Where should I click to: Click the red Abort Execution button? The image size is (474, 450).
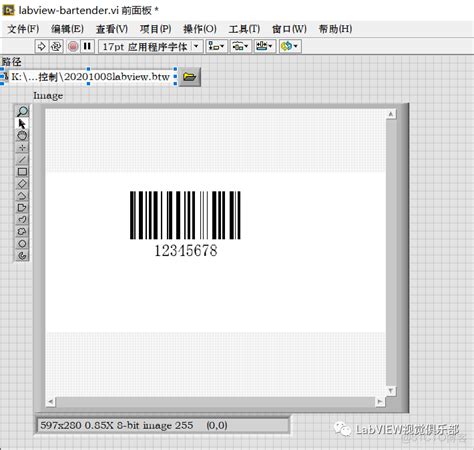[x=73, y=46]
